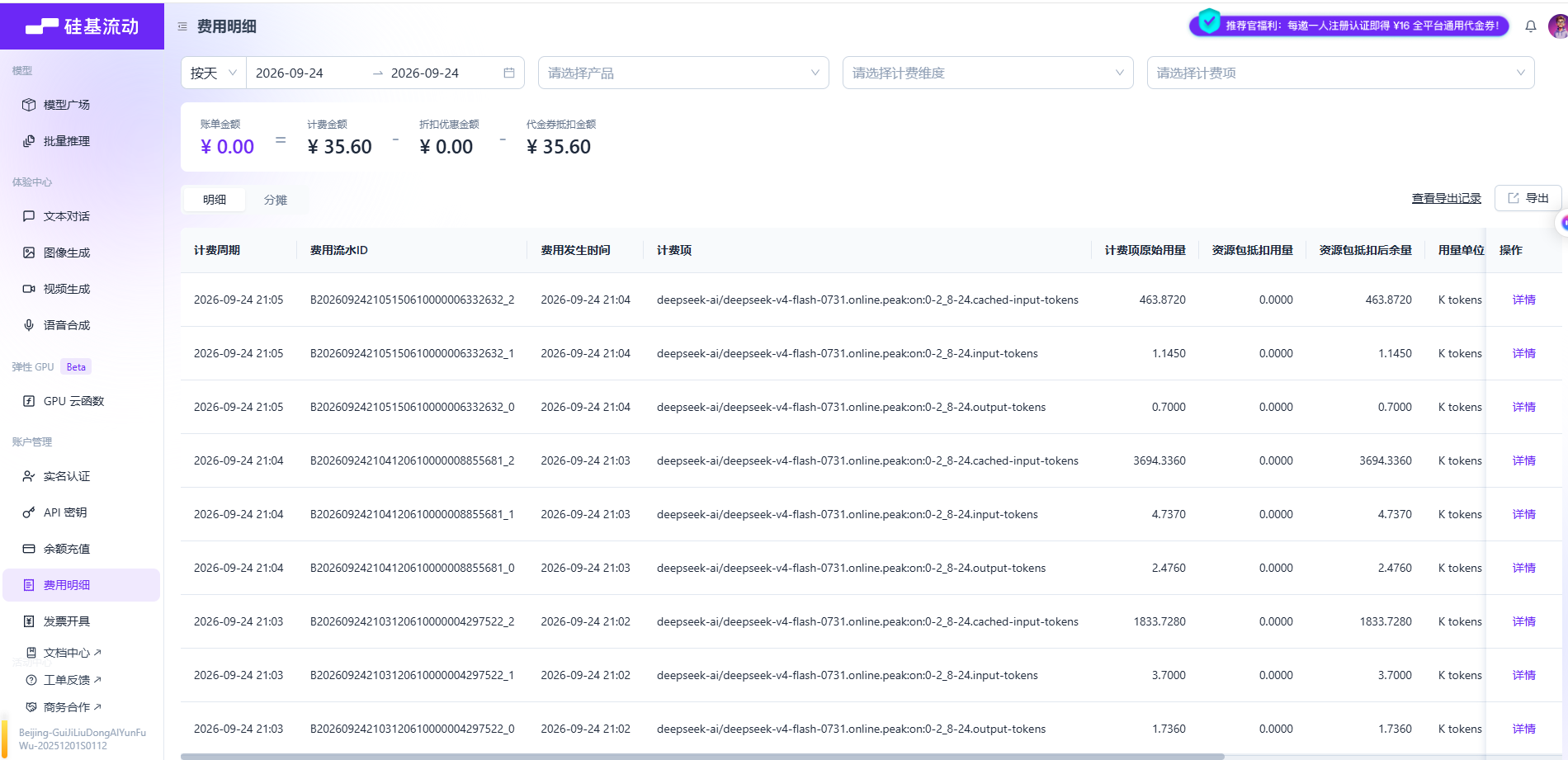Image resolution: width=1568 pixels, height=760 pixels.
Task: Open the 请选择产品 dropdown
Action: click(x=683, y=73)
